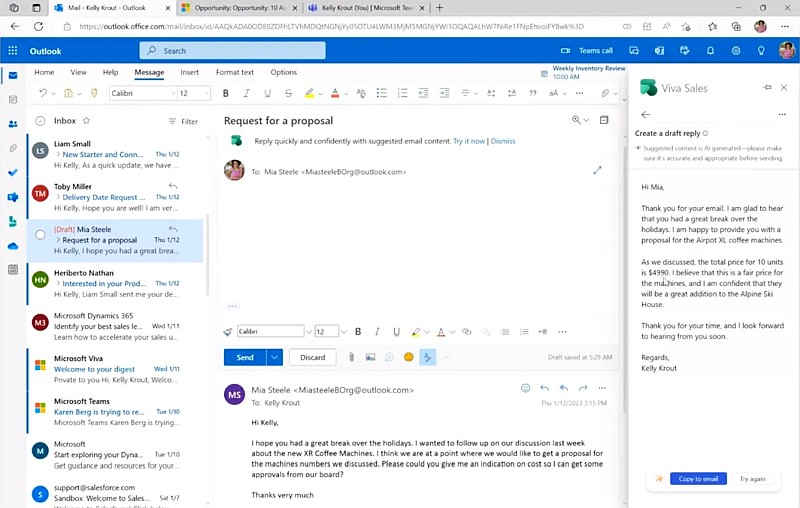Viewport: 800px width, 508px height.
Task: Click the Search box
Action: coord(232,50)
